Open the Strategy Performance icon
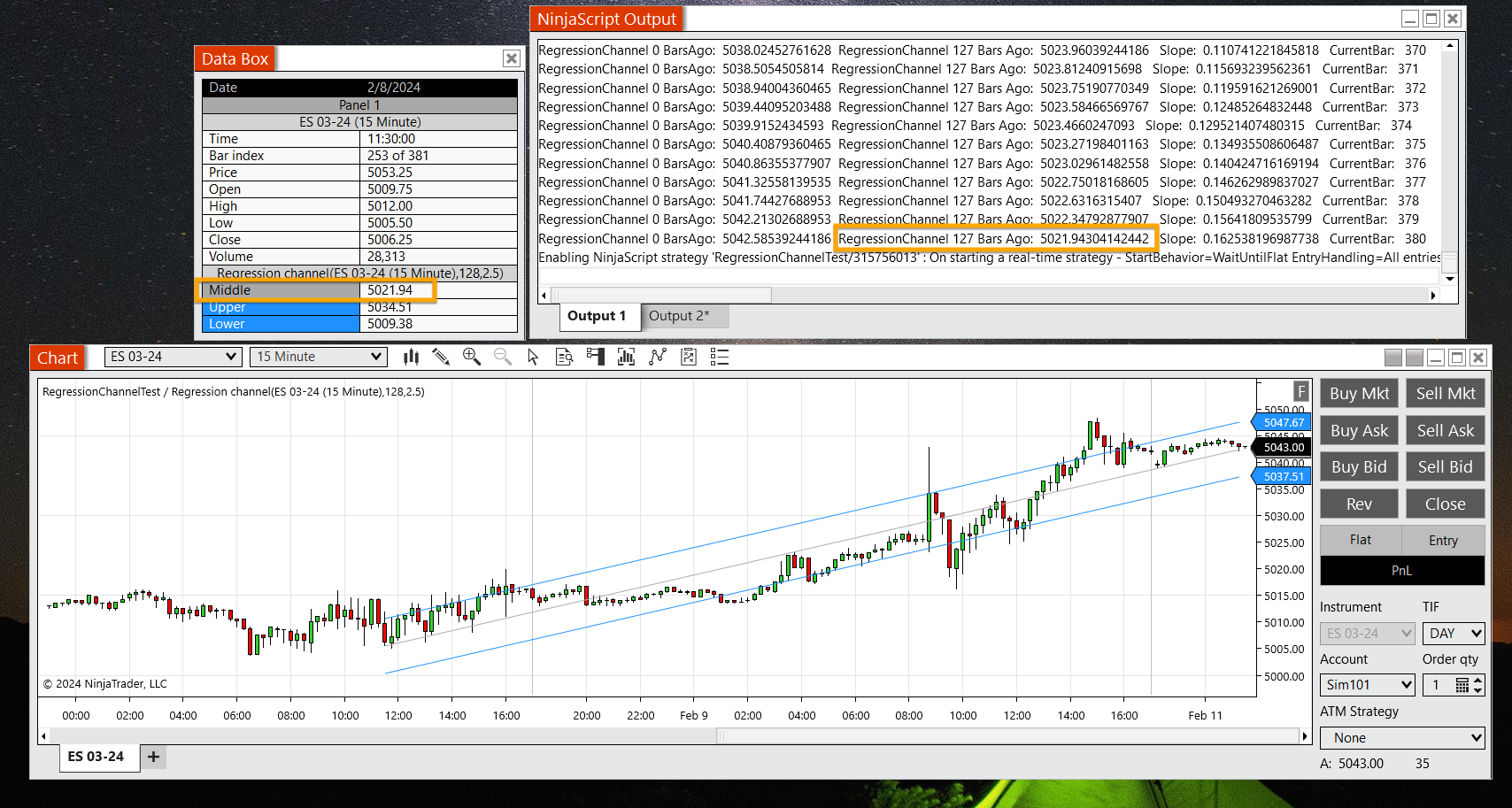Image resolution: width=1512 pixels, height=808 pixels. coord(689,357)
